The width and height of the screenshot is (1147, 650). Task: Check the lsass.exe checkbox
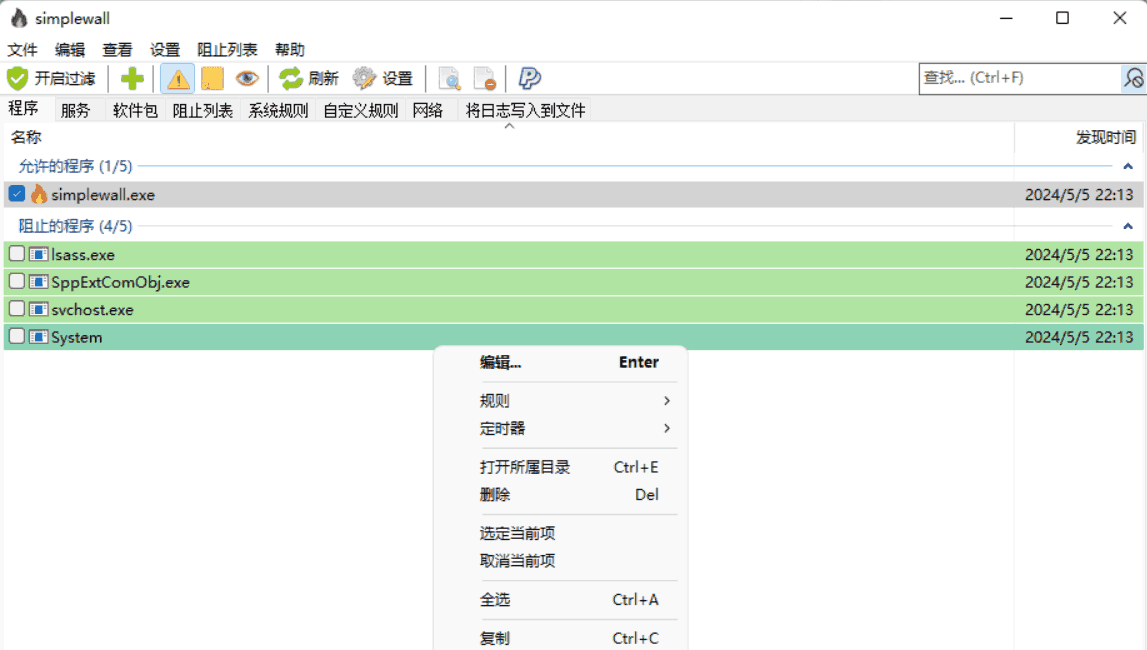(17, 254)
